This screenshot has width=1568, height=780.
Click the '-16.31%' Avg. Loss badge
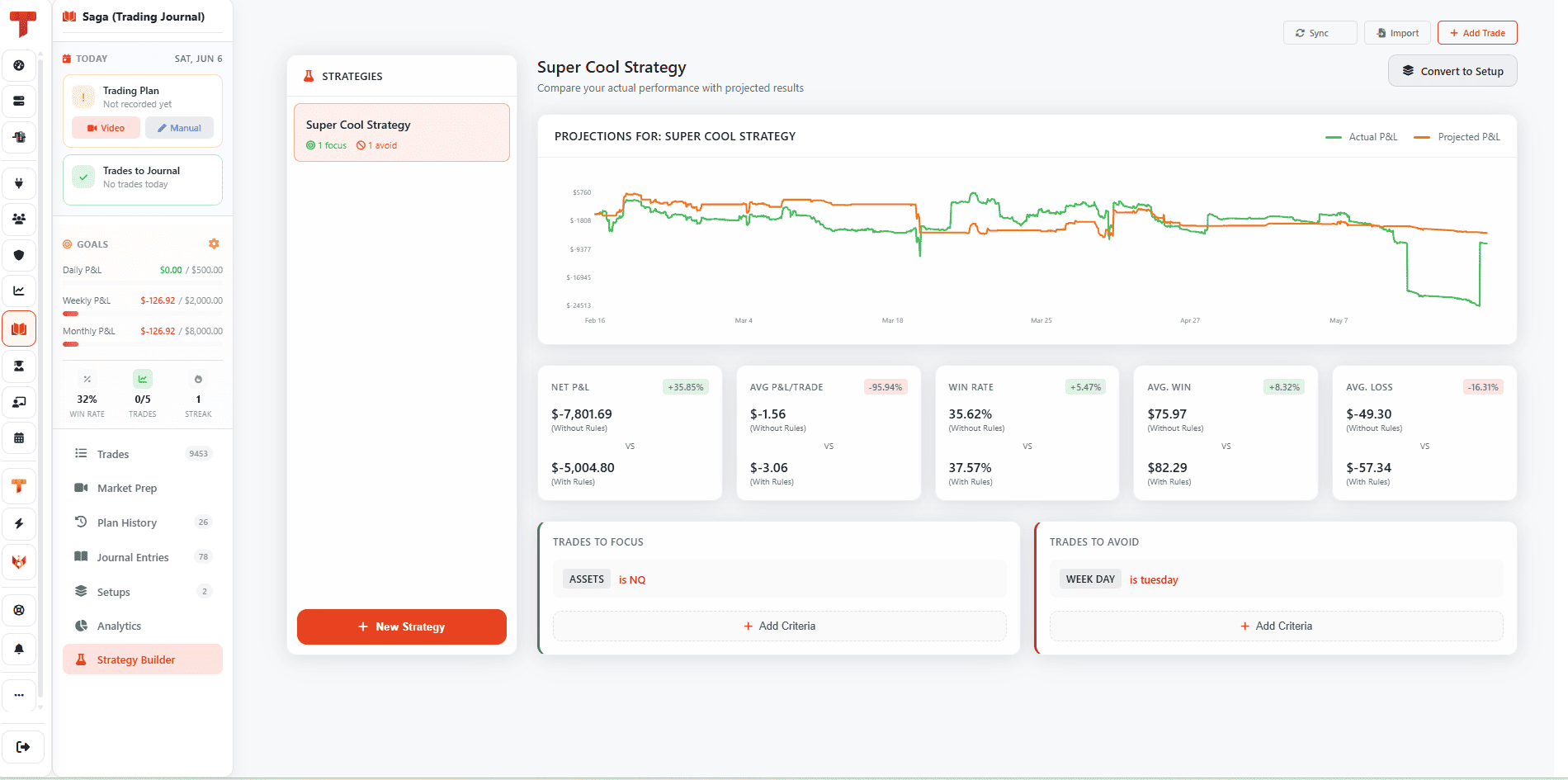[x=1483, y=387]
